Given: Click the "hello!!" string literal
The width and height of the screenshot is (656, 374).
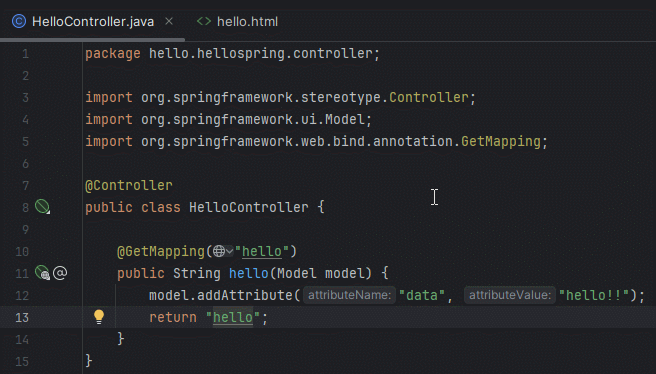Looking at the screenshot, I should pos(594,295).
